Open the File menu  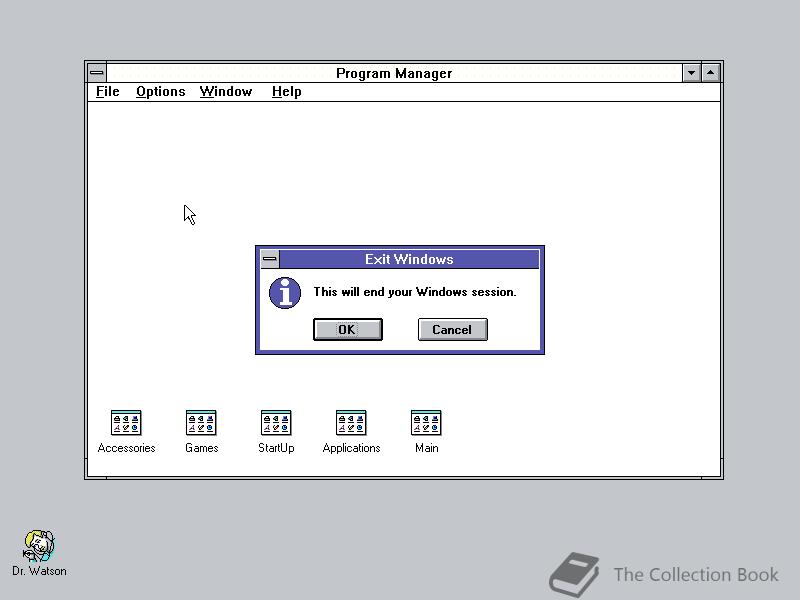(108, 92)
